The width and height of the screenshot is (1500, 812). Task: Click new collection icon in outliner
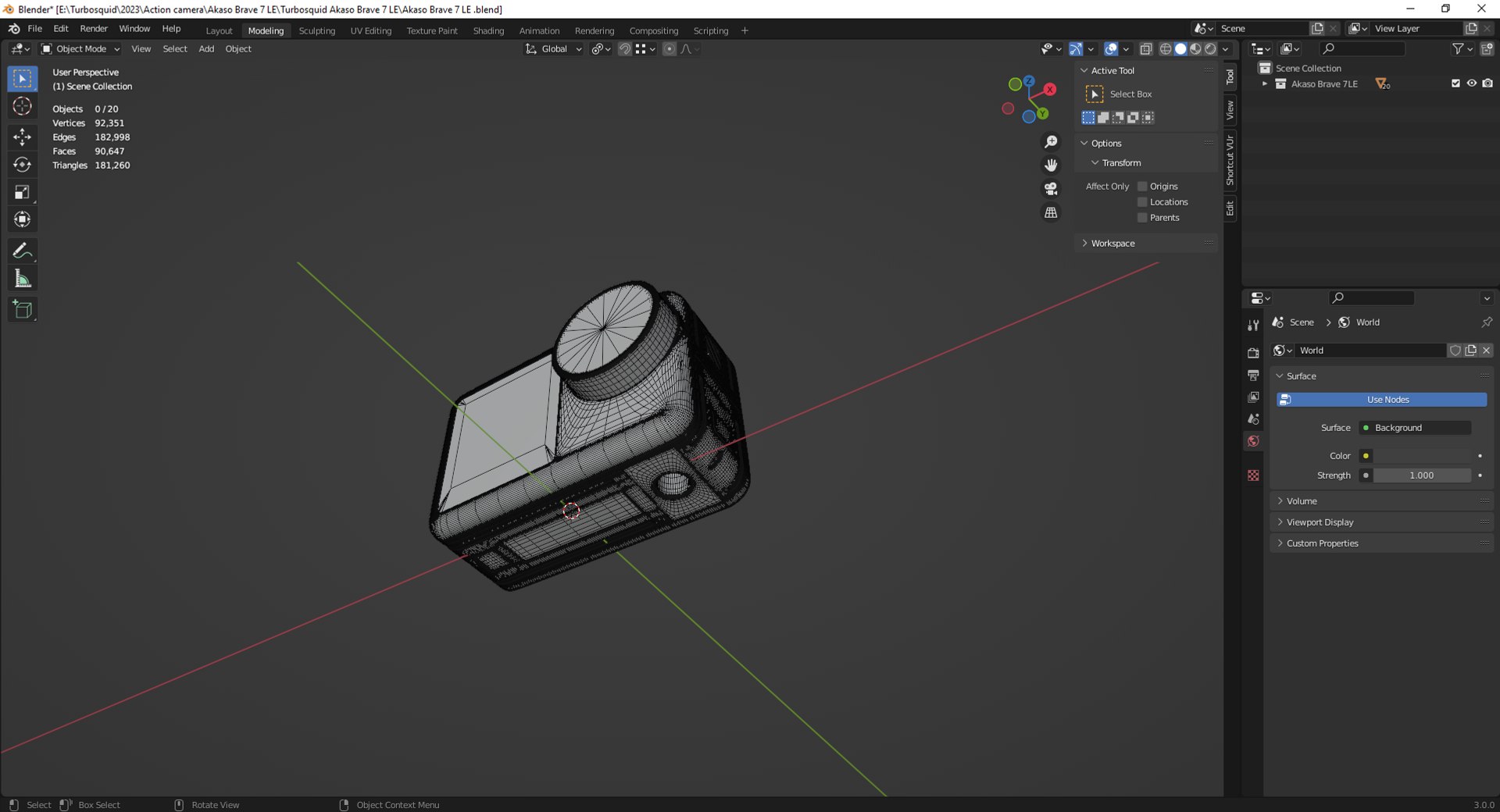pos(1487,49)
